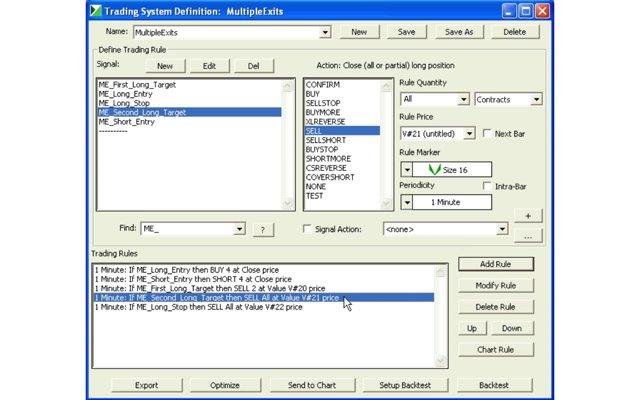Click the Add Rule button
Image resolution: width=640 pixels, height=400 pixels.
(496, 264)
